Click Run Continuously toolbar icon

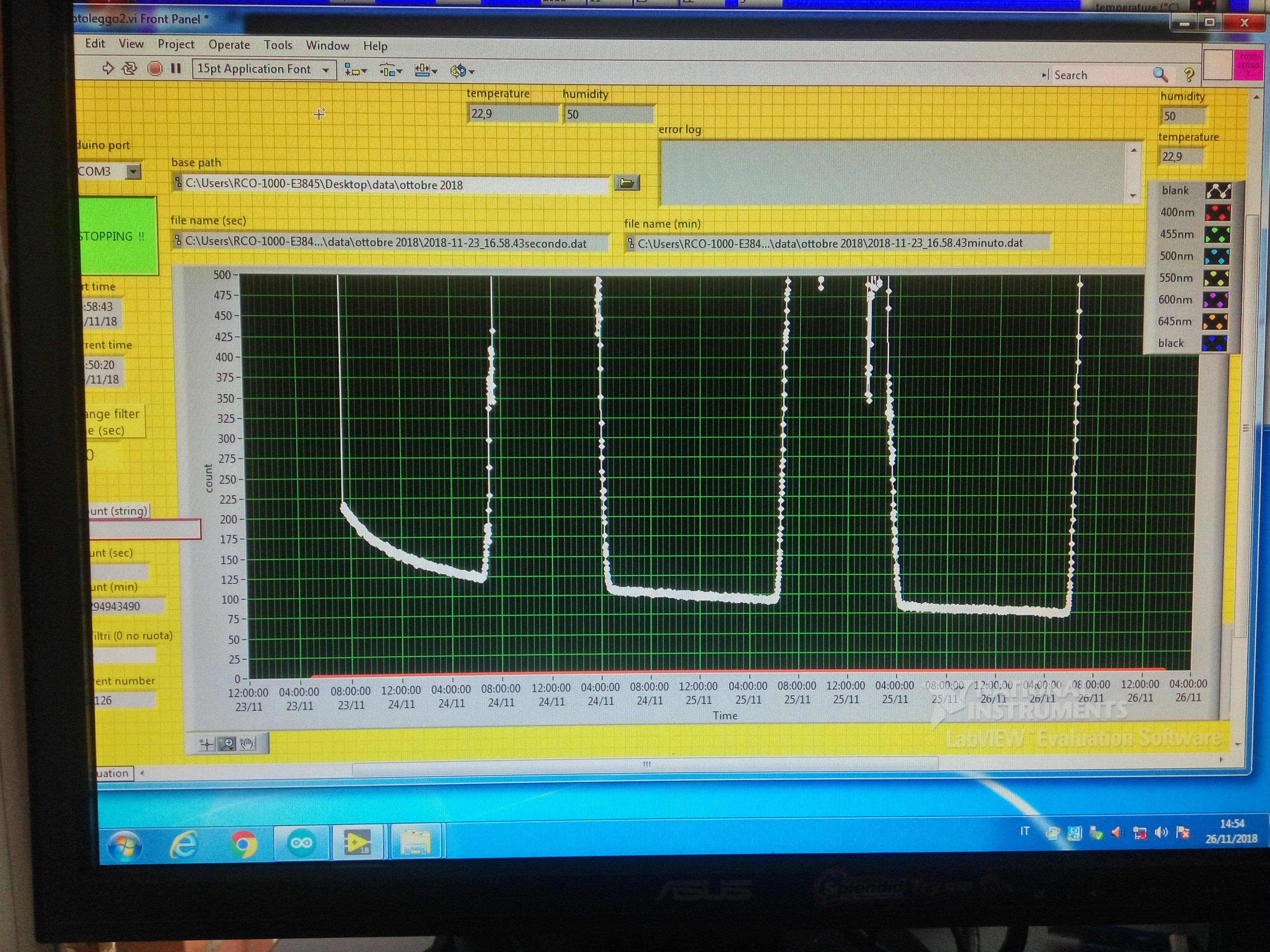tap(130, 69)
